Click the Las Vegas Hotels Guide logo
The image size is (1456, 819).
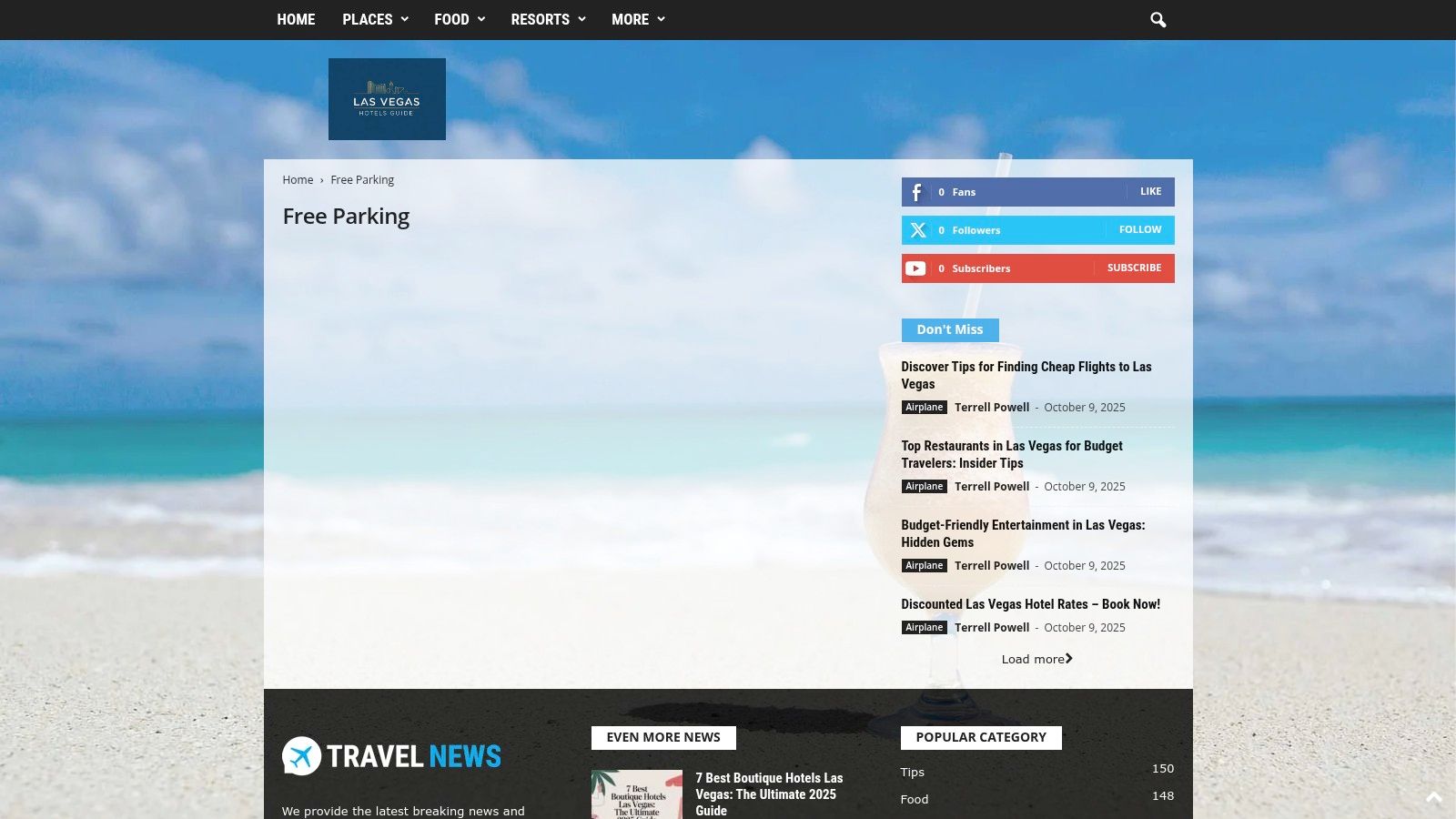tap(387, 99)
